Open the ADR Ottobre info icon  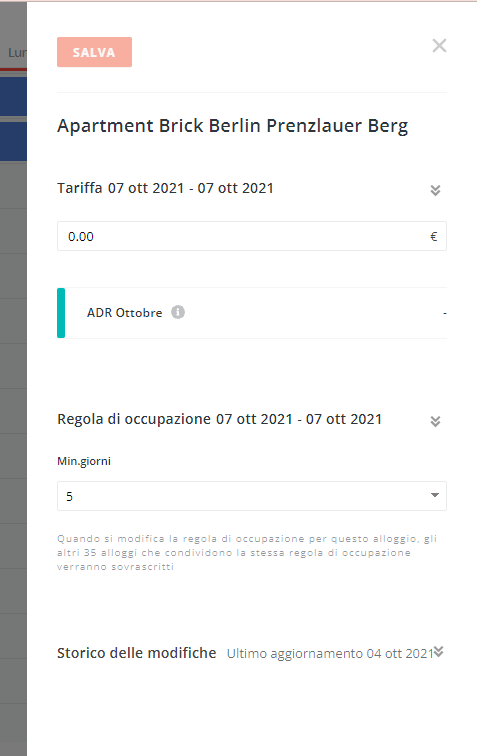(x=178, y=312)
